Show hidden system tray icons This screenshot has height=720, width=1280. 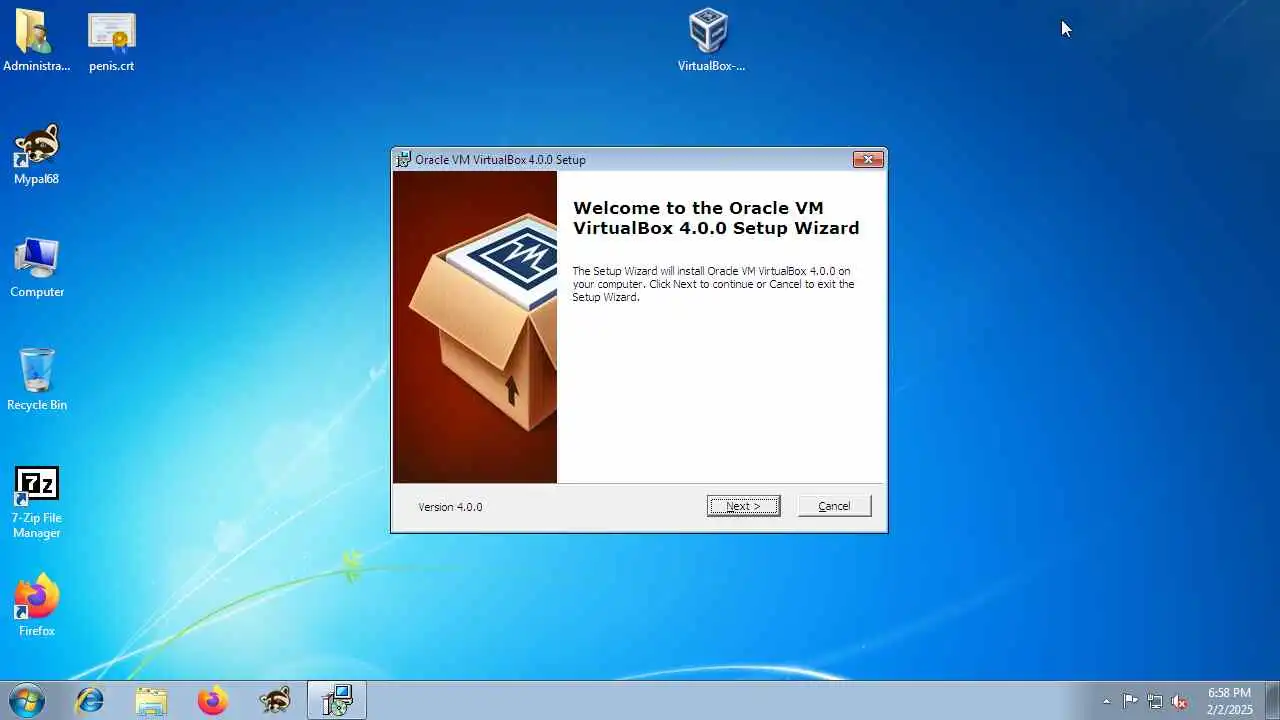coord(1106,701)
